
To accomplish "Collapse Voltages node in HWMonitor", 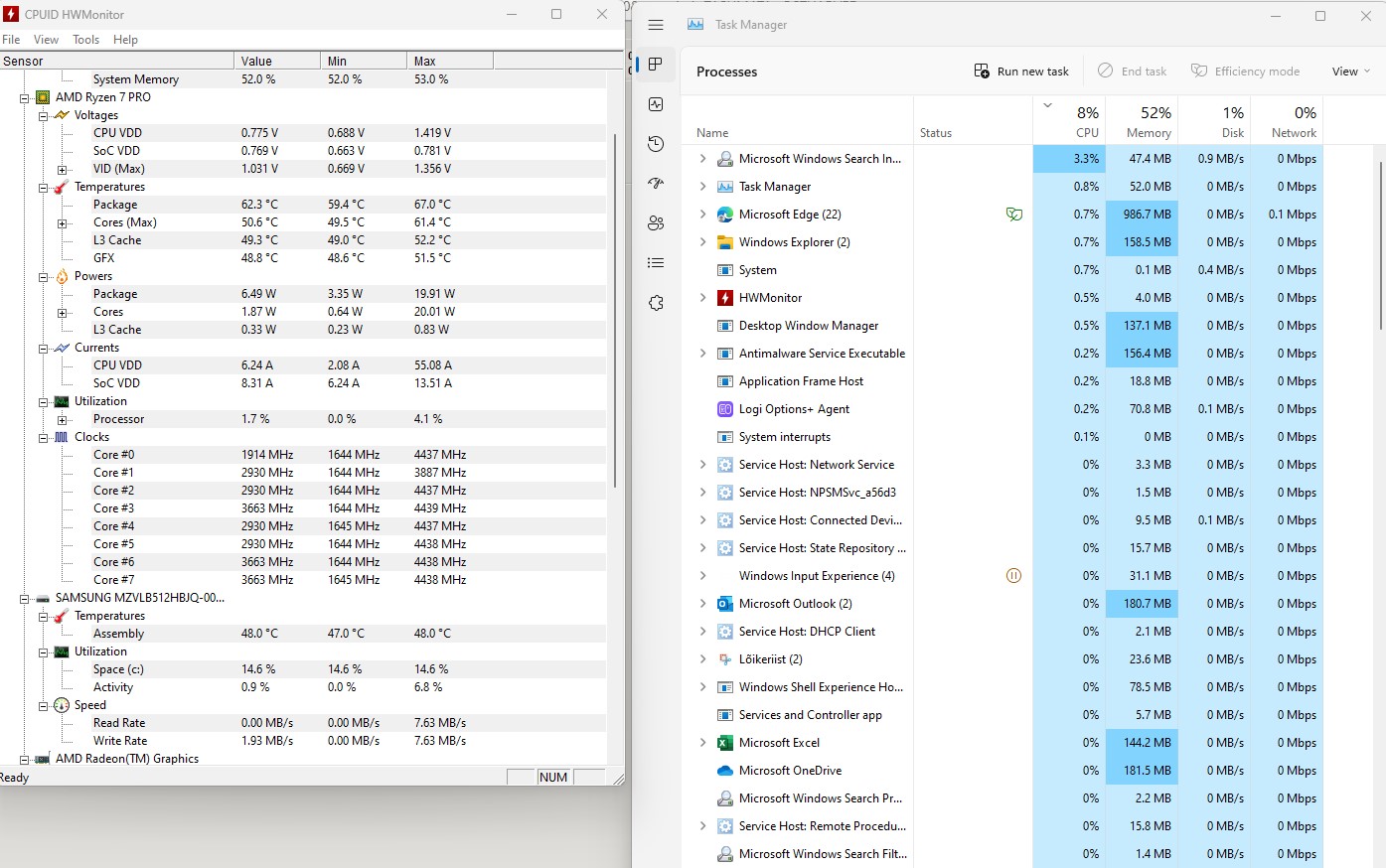I will pos(43,115).
